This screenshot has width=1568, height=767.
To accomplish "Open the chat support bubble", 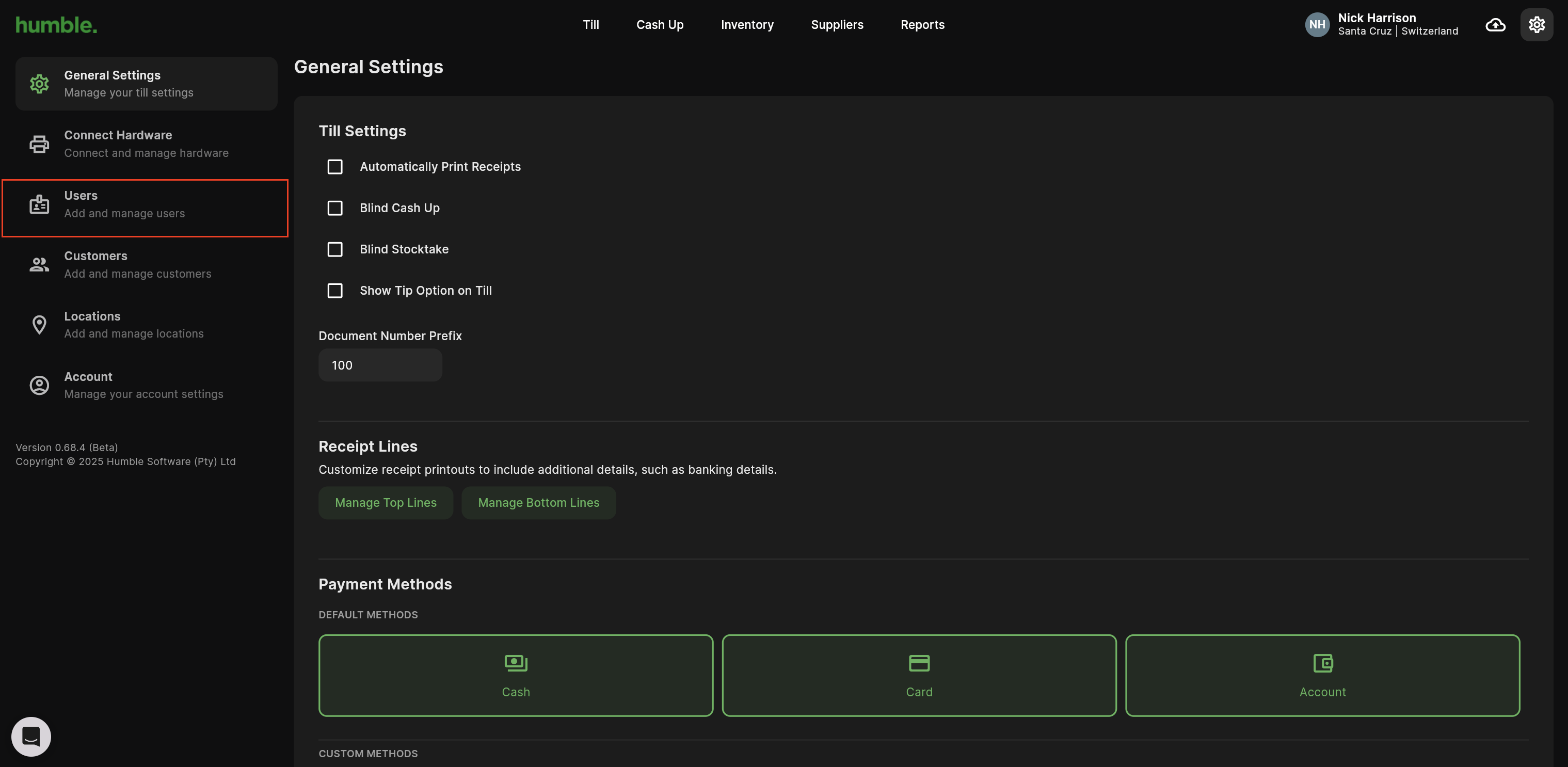I will [x=31, y=737].
